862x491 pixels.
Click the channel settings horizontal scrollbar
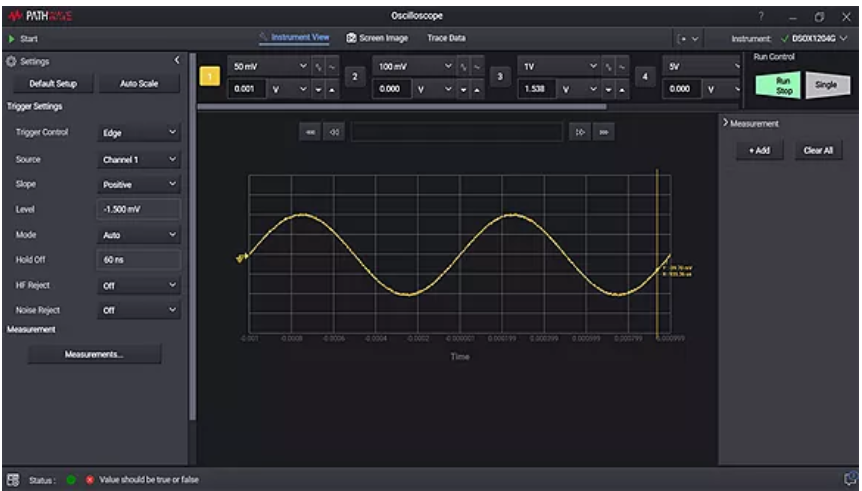(402, 106)
